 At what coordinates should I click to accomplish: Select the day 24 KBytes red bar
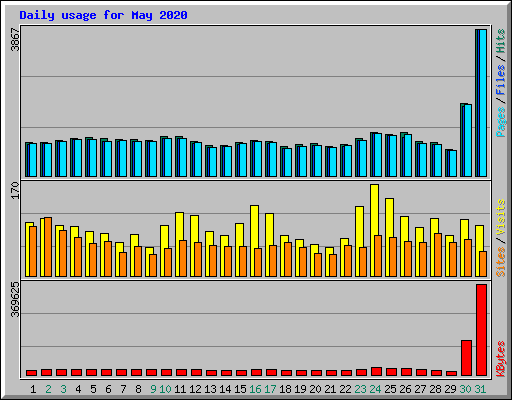coord(376,371)
